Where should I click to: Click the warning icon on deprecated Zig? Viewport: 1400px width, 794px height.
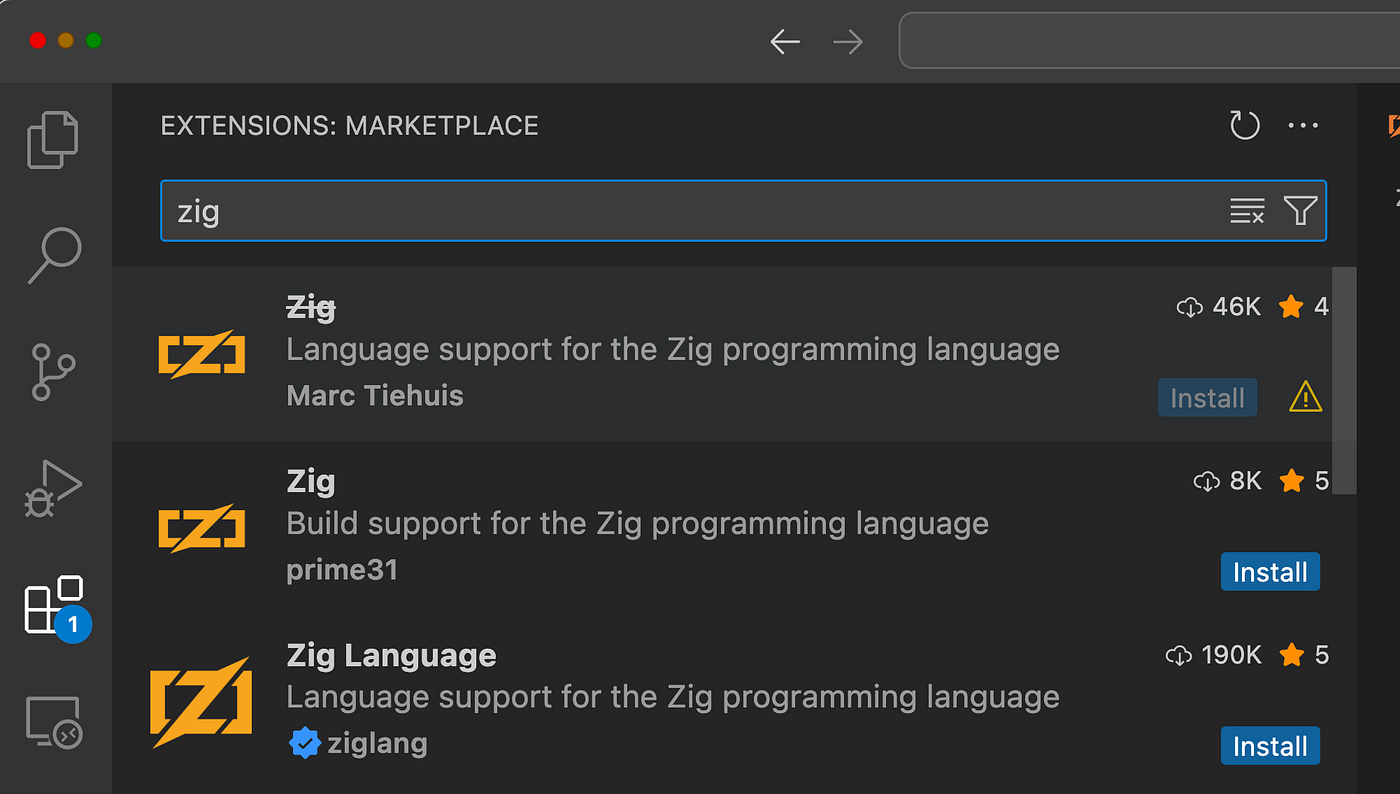click(1305, 398)
